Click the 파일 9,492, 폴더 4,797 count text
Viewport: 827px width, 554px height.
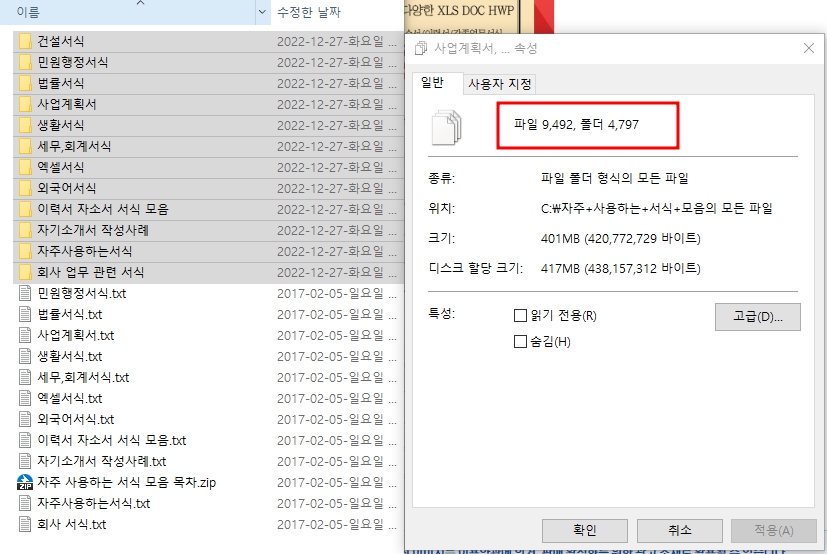576,125
